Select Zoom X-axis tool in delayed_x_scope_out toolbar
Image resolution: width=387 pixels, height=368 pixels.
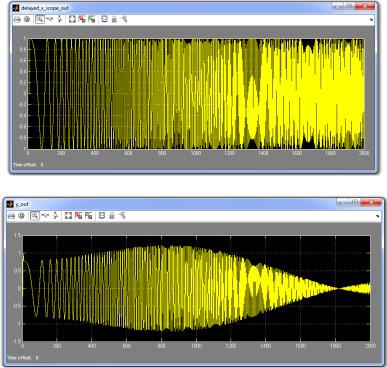[50, 19]
